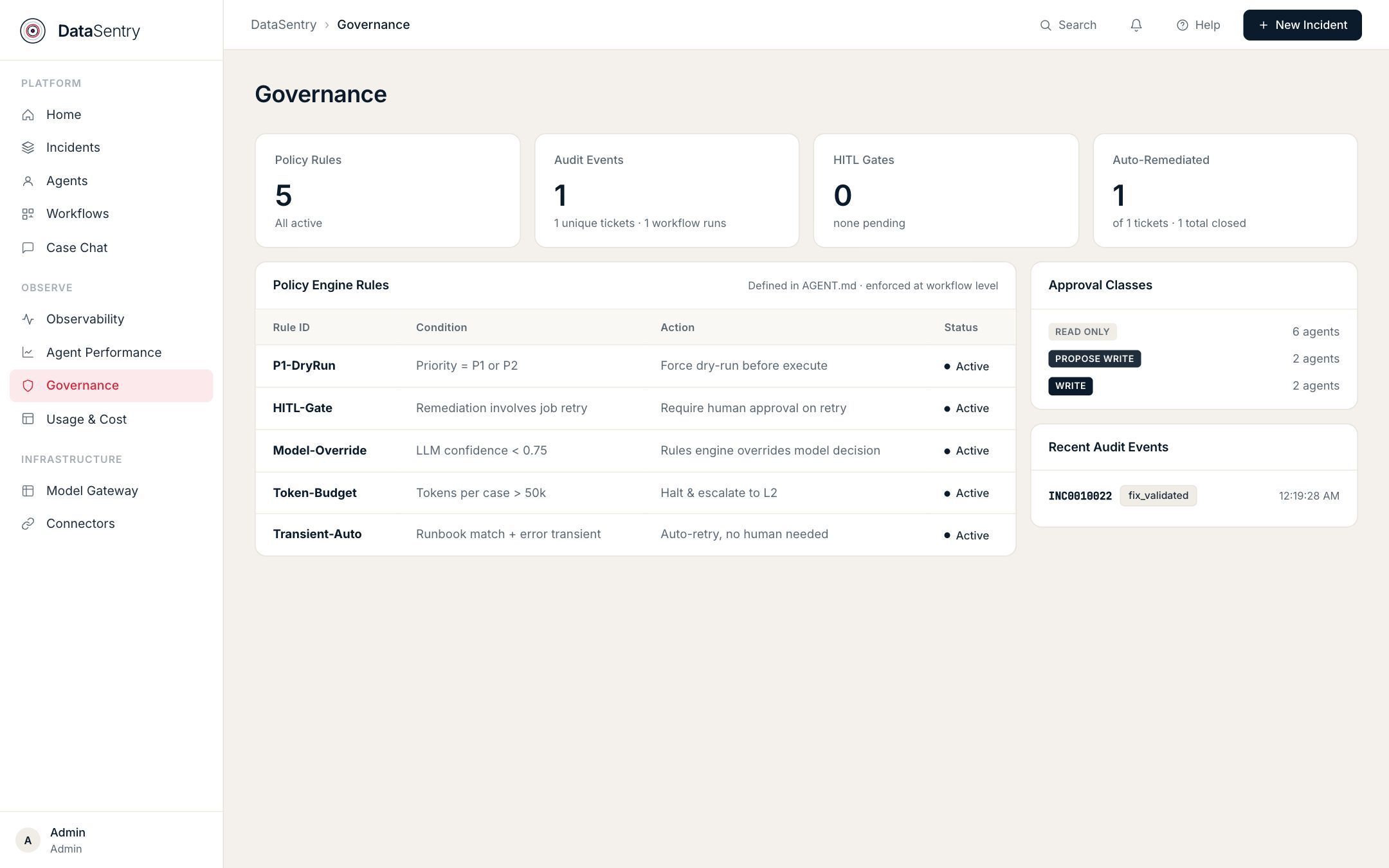Select Observability in sidebar
Image resolution: width=1389 pixels, height=868 pixels.
click(x=85, y=319)
